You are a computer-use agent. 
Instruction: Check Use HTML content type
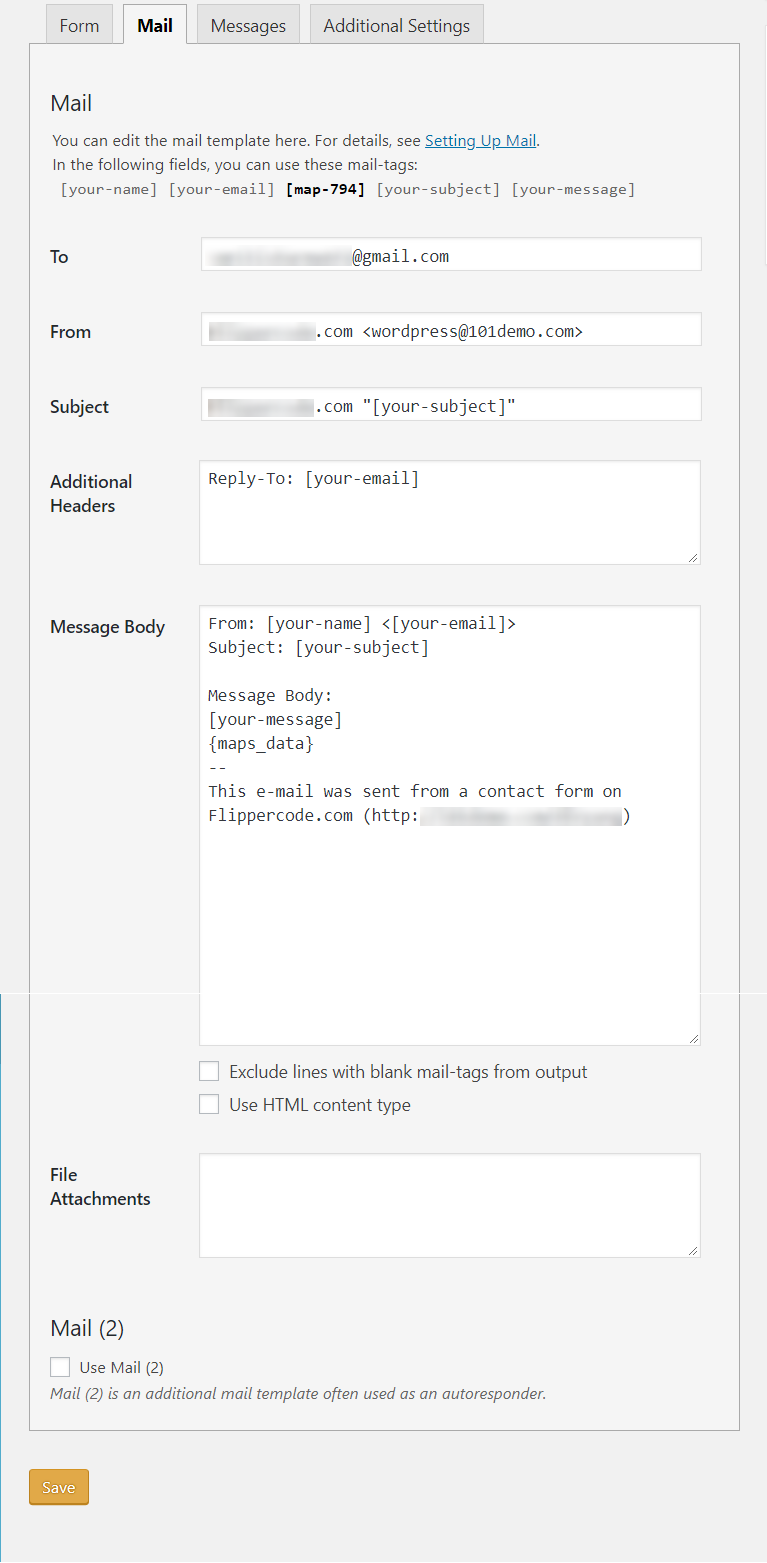pos(209,1105)
